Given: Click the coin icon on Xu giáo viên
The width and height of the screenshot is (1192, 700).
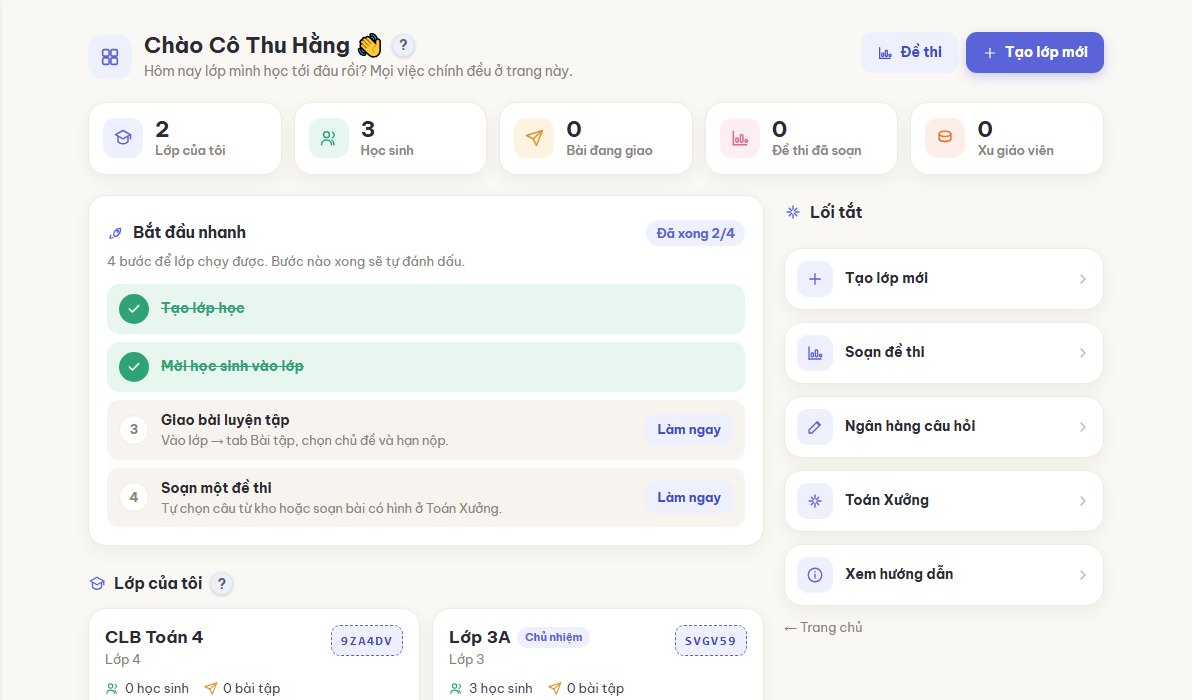Looking at the screenshot, I should click(945, 138).
